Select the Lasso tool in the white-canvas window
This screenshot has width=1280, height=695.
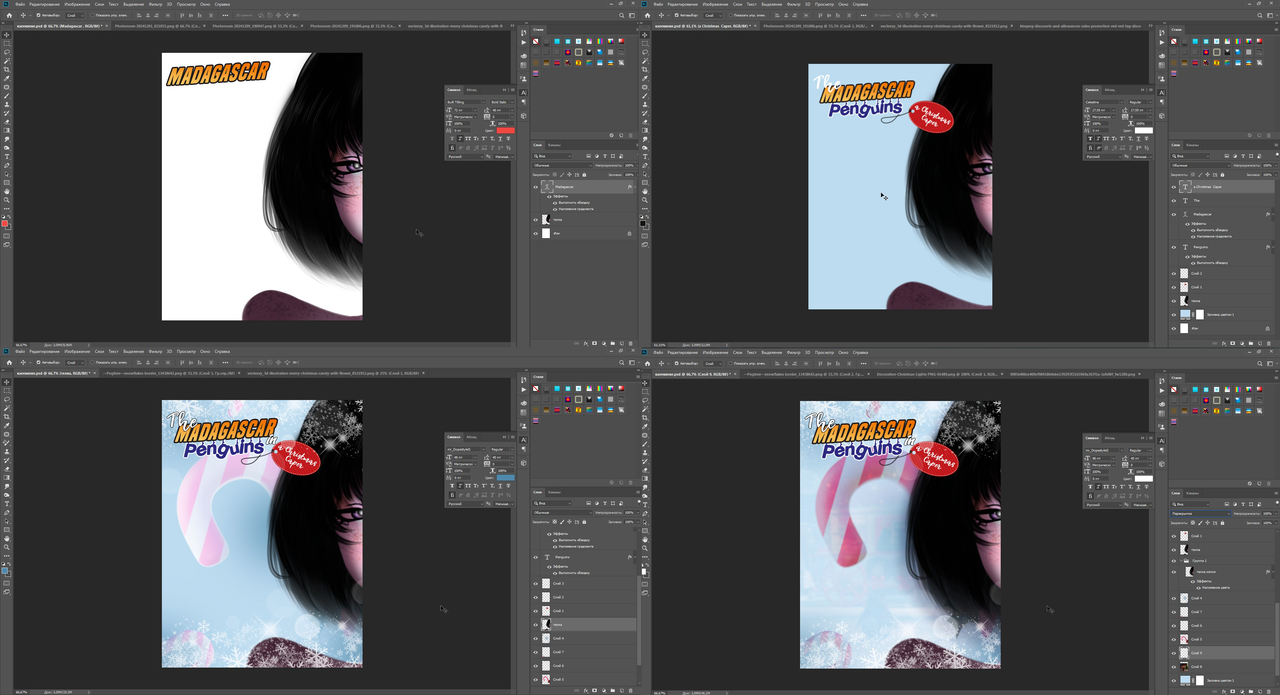point(7,52)
